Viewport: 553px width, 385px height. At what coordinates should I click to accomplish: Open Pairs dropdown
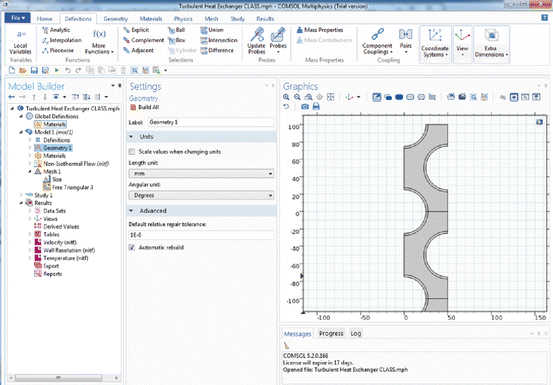coord(406,42)
